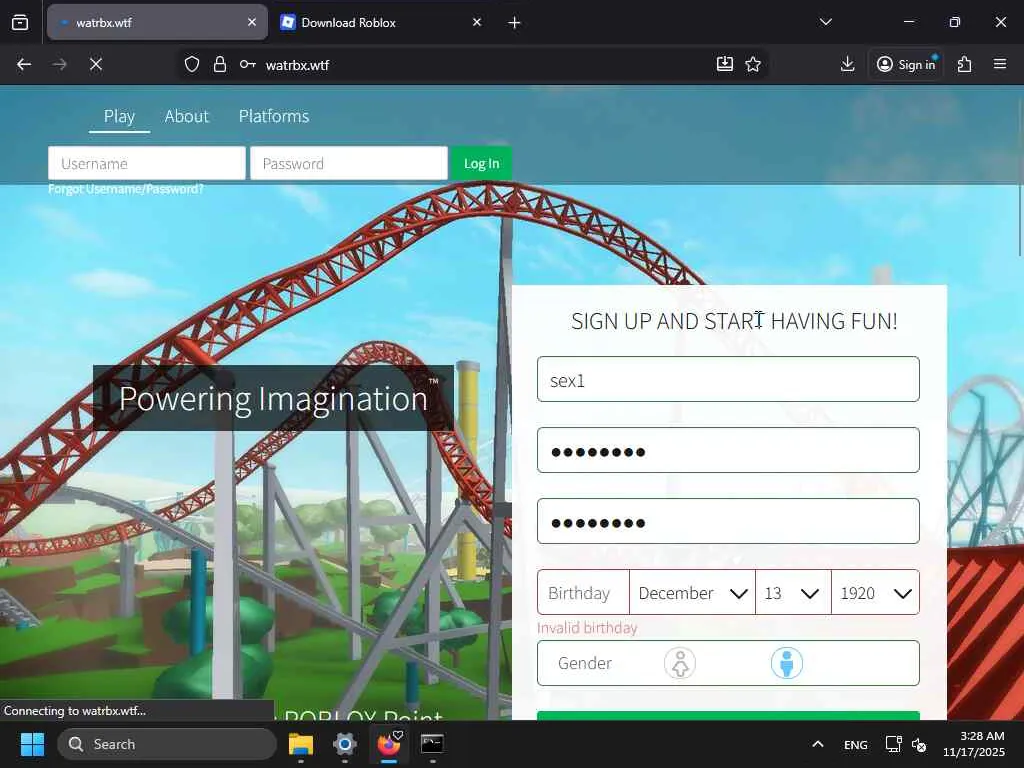The width and height of the screenshot is (1024, 768).
Task: Open the Extensions puzzle icon
Action: pos(965,64)
